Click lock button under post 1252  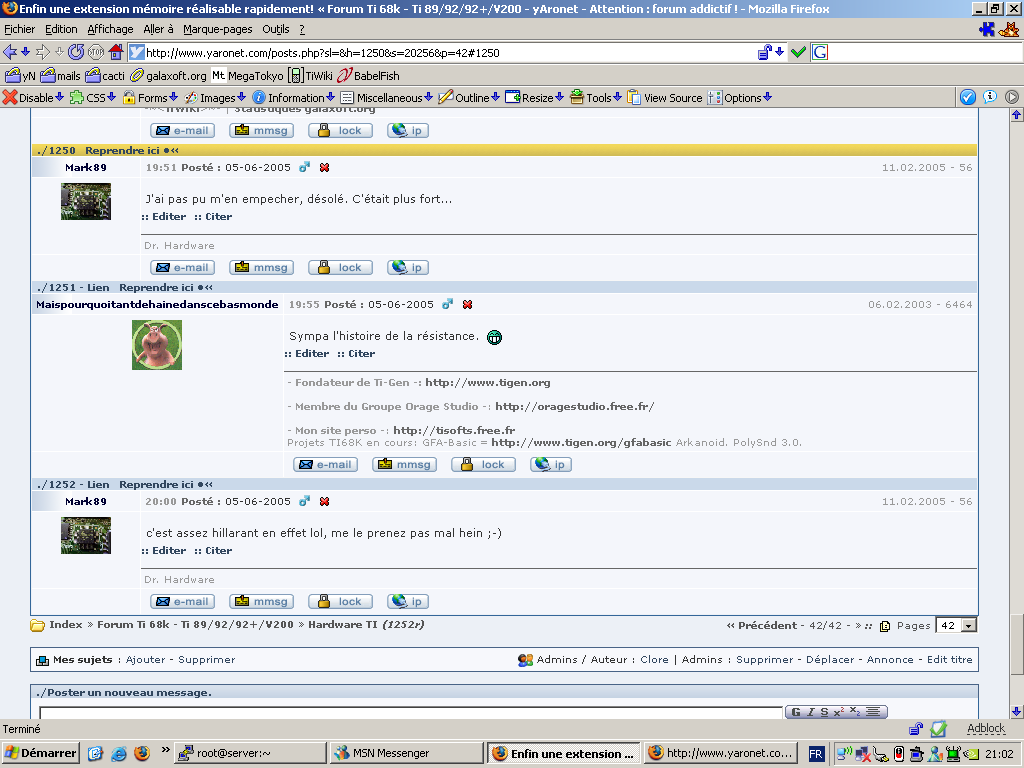pos(340,602)
